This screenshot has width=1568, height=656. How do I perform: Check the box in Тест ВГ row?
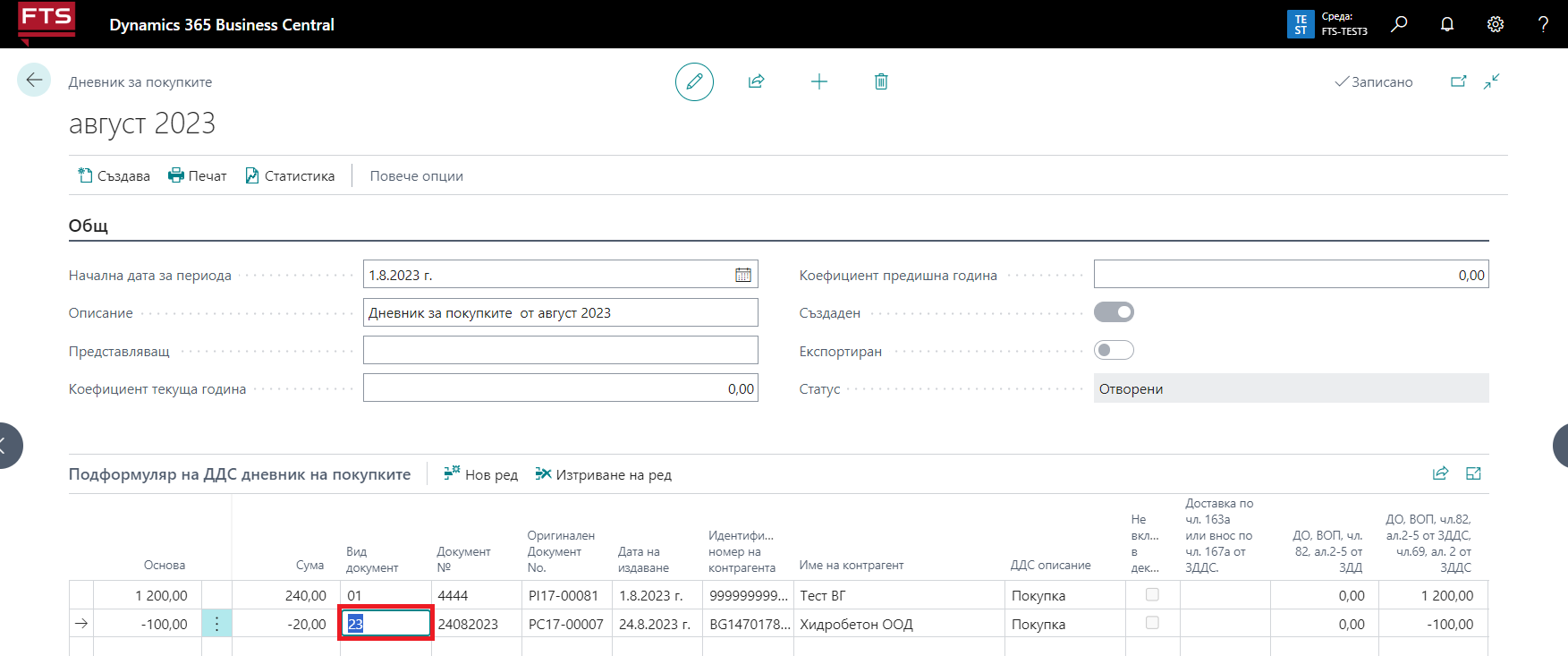pyautogui.click(x=1152, y=594)
